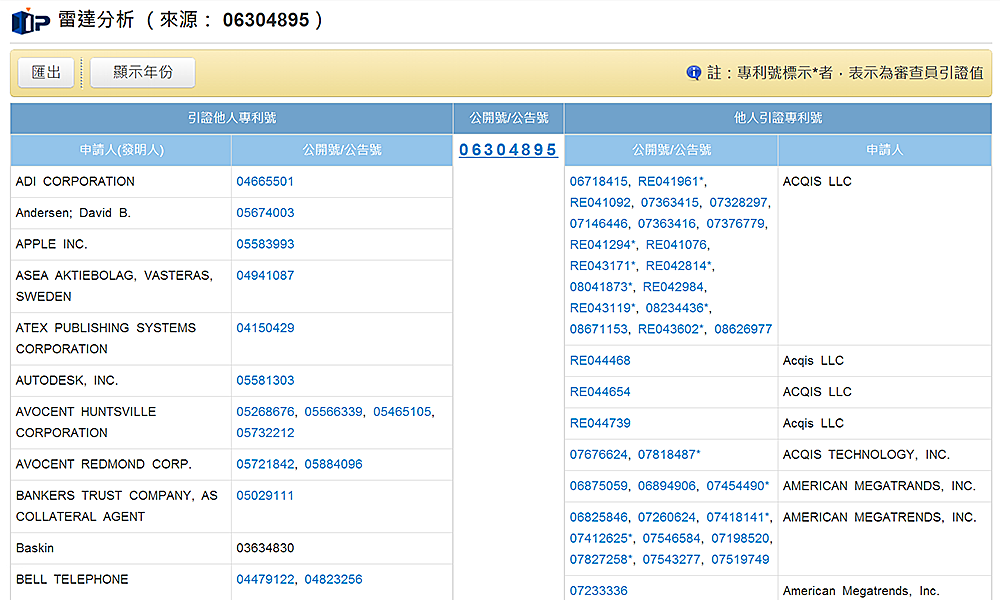Open ACQIS Technology patent 07676624
The image size is (1000, 600).
click(x=599, y=454)
